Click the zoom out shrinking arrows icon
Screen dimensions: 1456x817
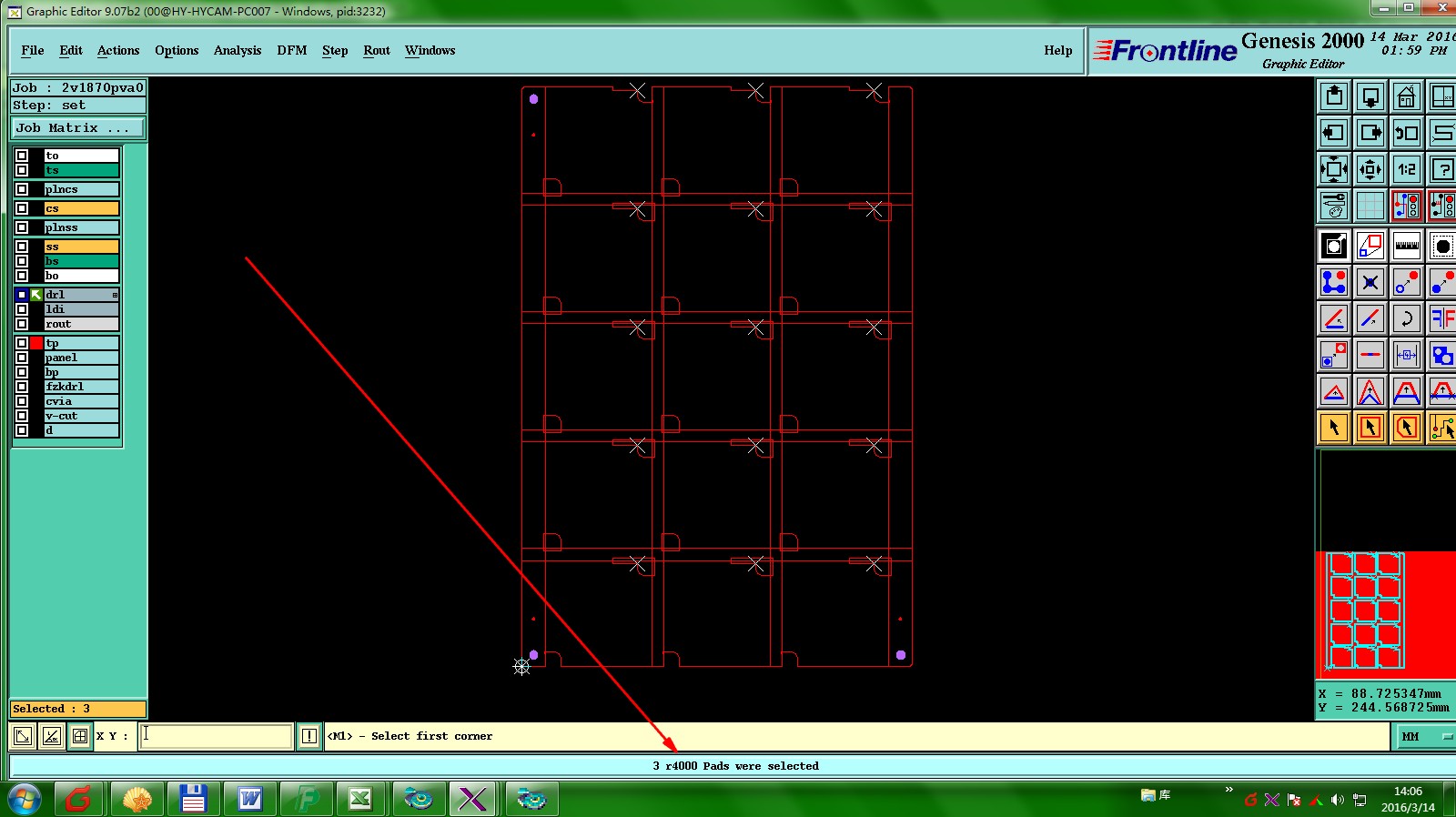pos(1370,168)
